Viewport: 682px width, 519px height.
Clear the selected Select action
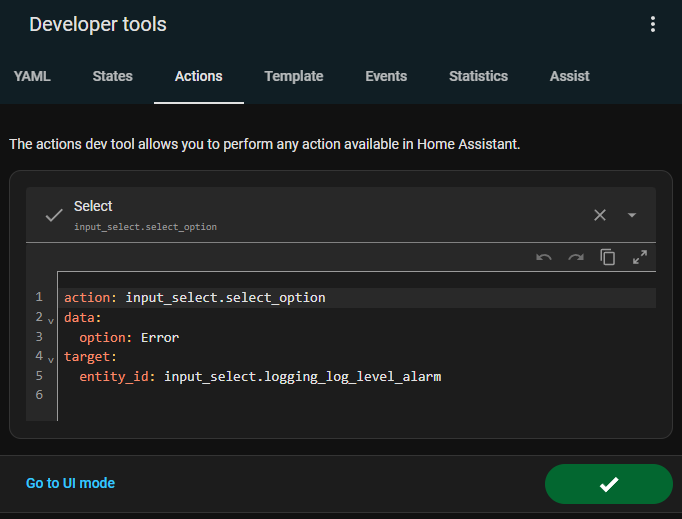pyautogui.click(x=600, y=215)
